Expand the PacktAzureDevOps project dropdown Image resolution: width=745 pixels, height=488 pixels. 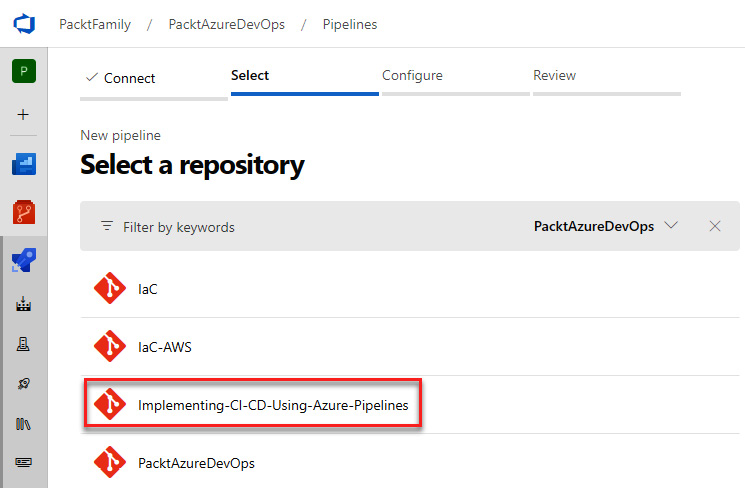[x=606, y=226]
